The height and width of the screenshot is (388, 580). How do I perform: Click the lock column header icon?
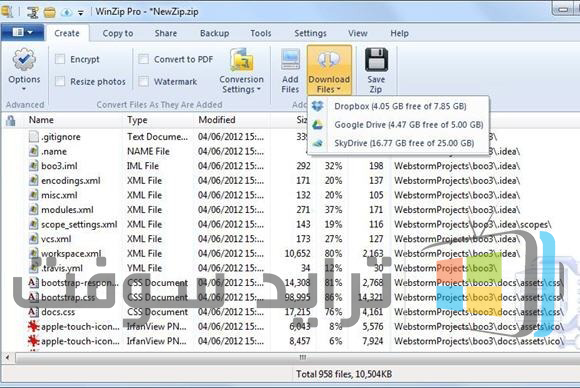[11, 120]
